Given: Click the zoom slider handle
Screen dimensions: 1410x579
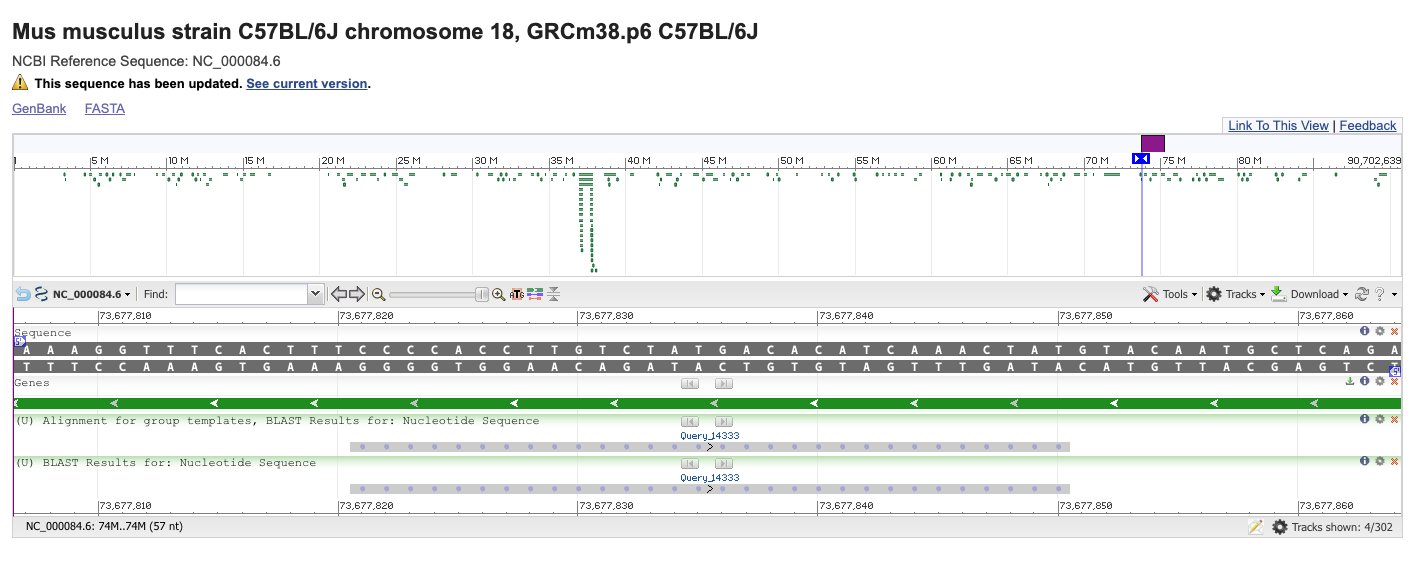Looking at the screenshot, I should pyautogui.click(x=482, y=294).
